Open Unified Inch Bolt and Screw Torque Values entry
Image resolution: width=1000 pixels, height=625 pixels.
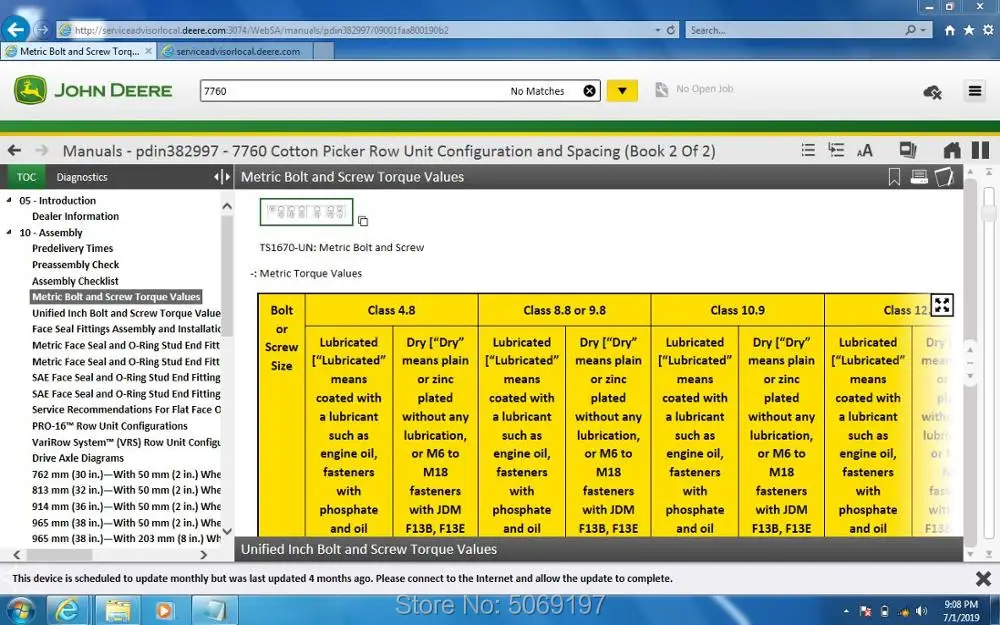tap(126, 313)
